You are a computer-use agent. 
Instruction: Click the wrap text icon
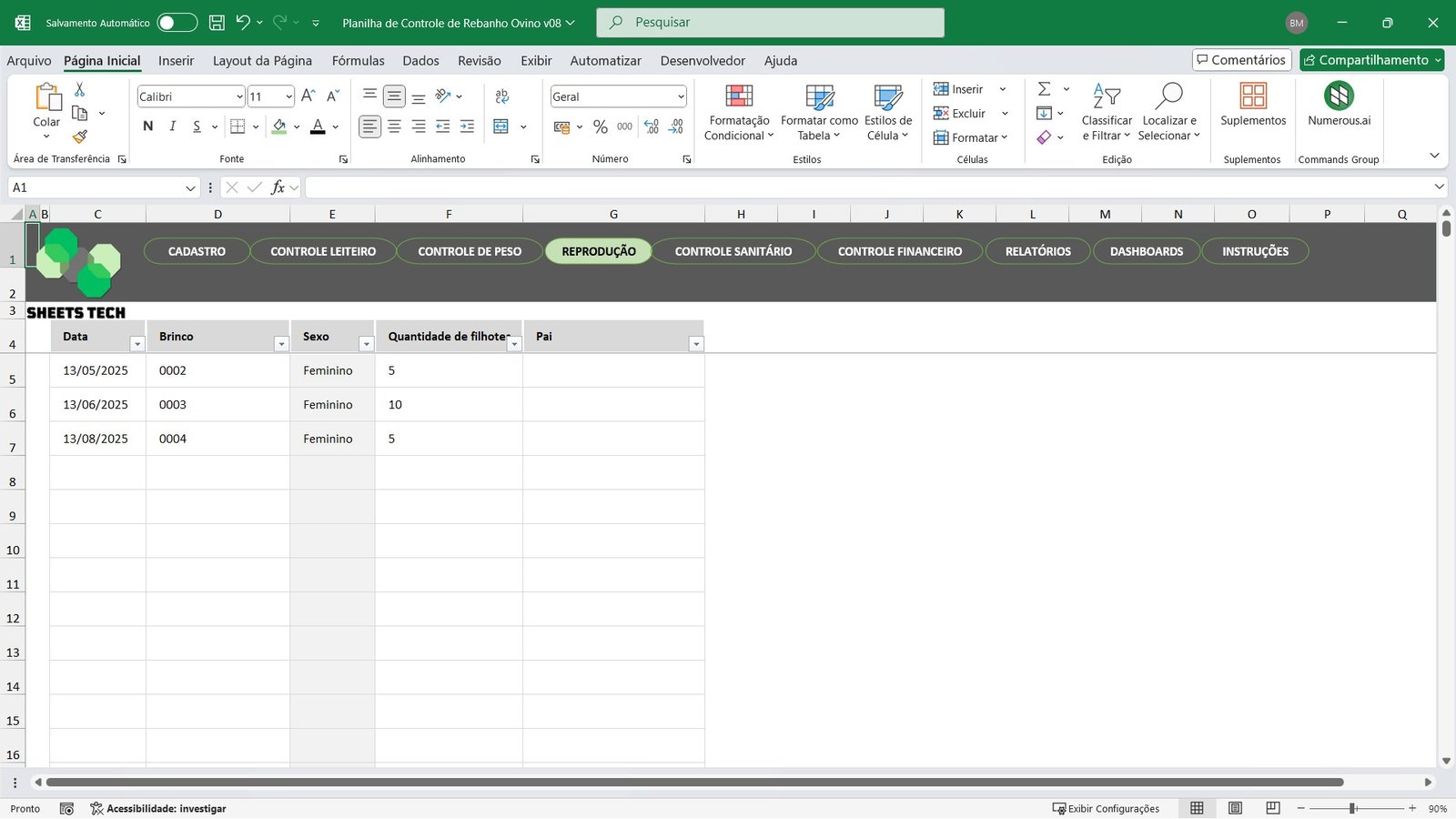tap(501, 96)
